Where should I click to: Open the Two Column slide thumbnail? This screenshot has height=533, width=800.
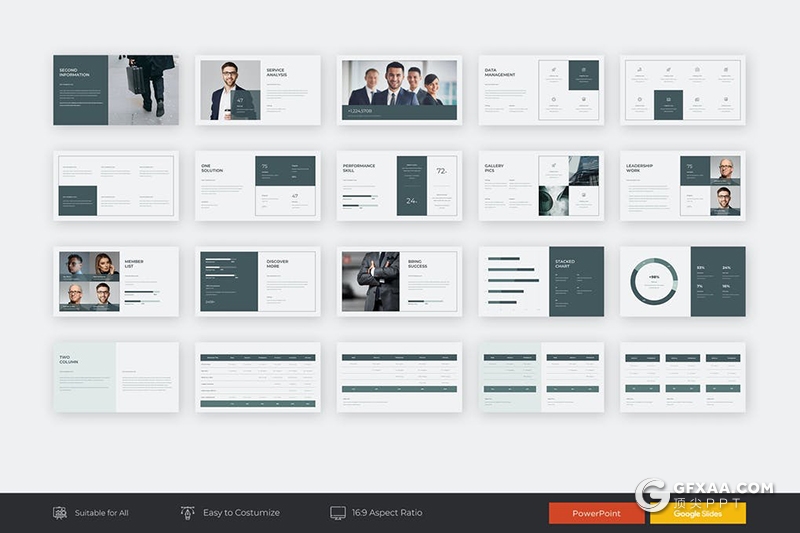pos(116,377)
